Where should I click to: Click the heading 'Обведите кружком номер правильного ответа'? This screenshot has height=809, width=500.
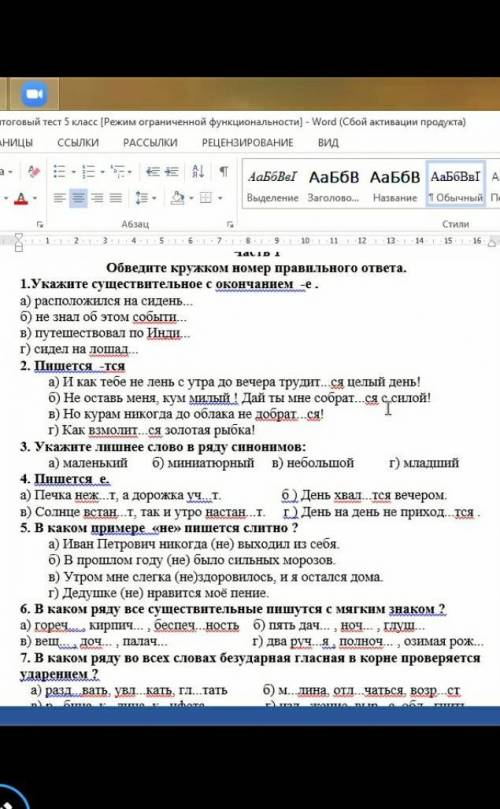tap(256, 268)
